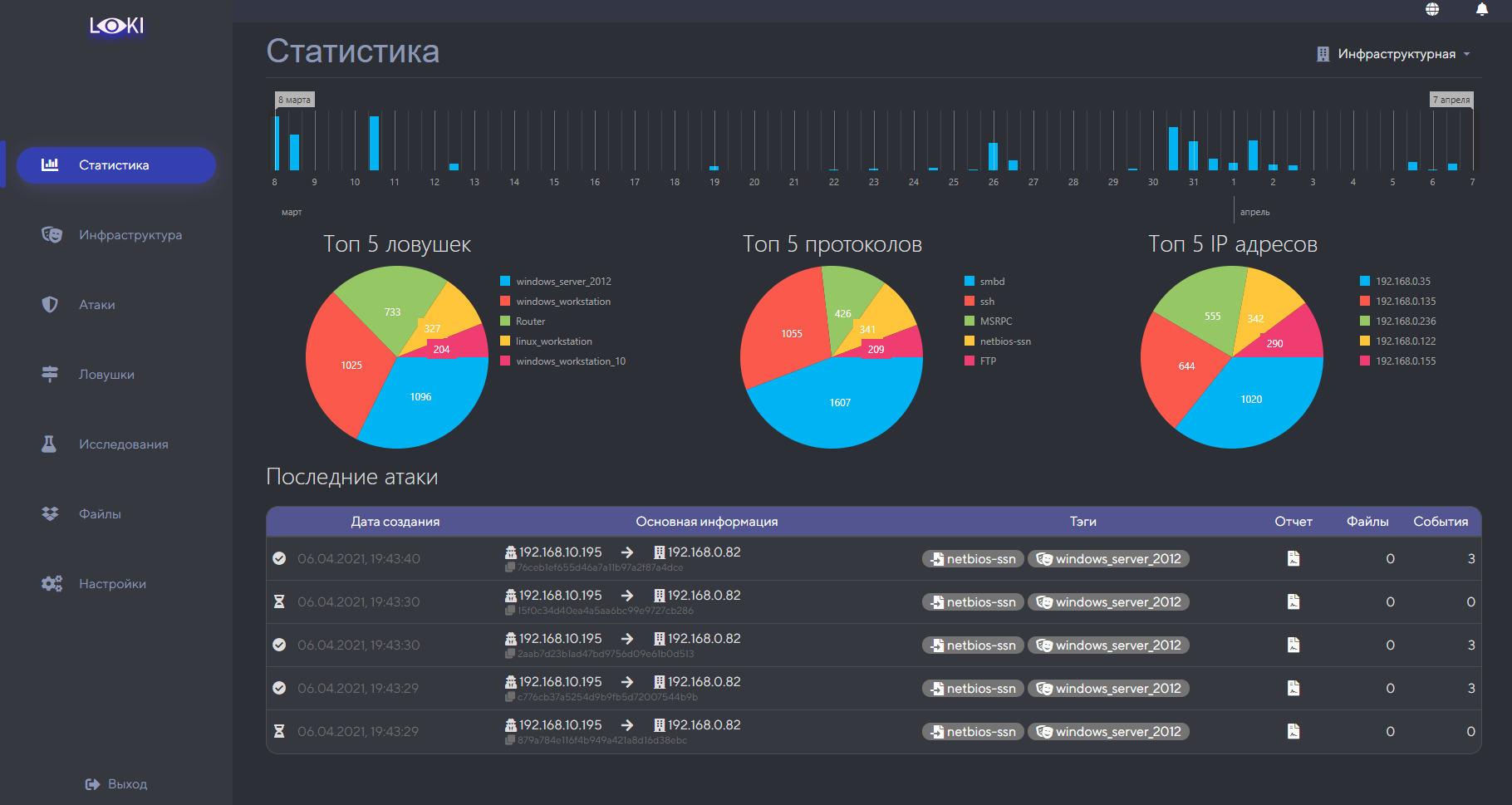This screenshot has width=1512, height=805.
Task: Navigate to the Атаки page
Action: click(x=97, y=305)
